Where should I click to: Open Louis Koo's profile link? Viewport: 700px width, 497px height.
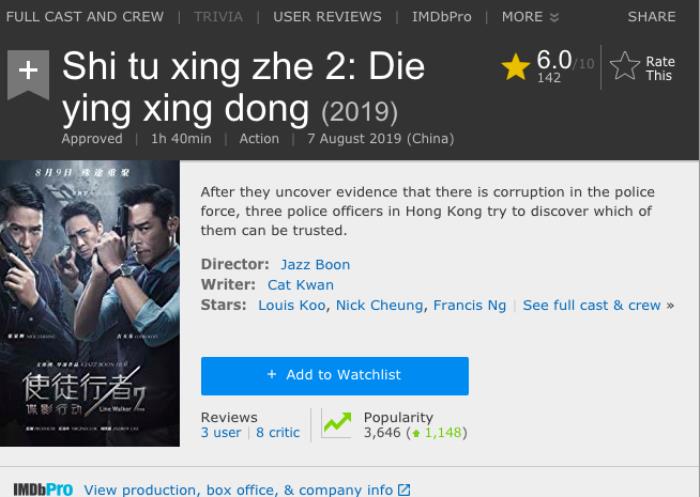click(291, 305)
